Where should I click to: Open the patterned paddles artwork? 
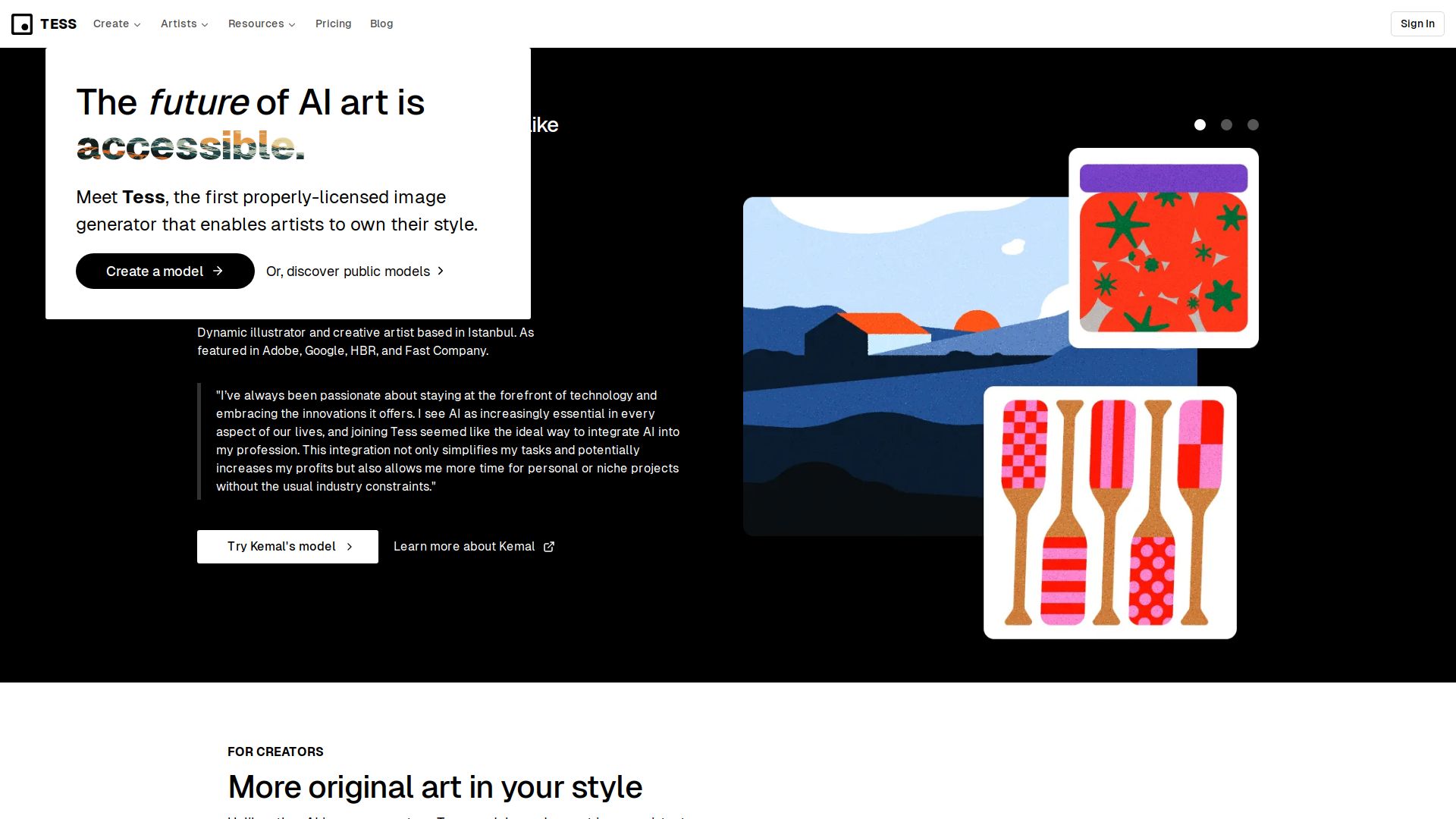click(x=1109, y=513)
